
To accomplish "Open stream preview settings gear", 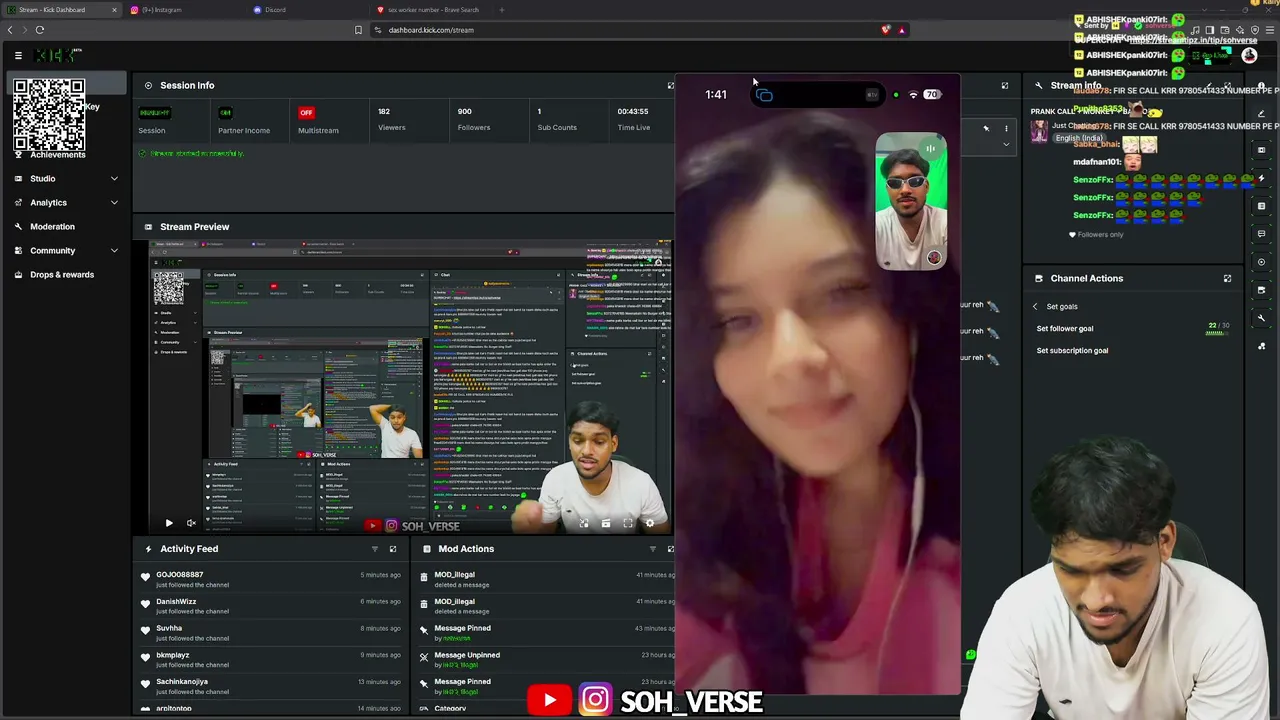I will pyautogui.click(x=650, y=523).
